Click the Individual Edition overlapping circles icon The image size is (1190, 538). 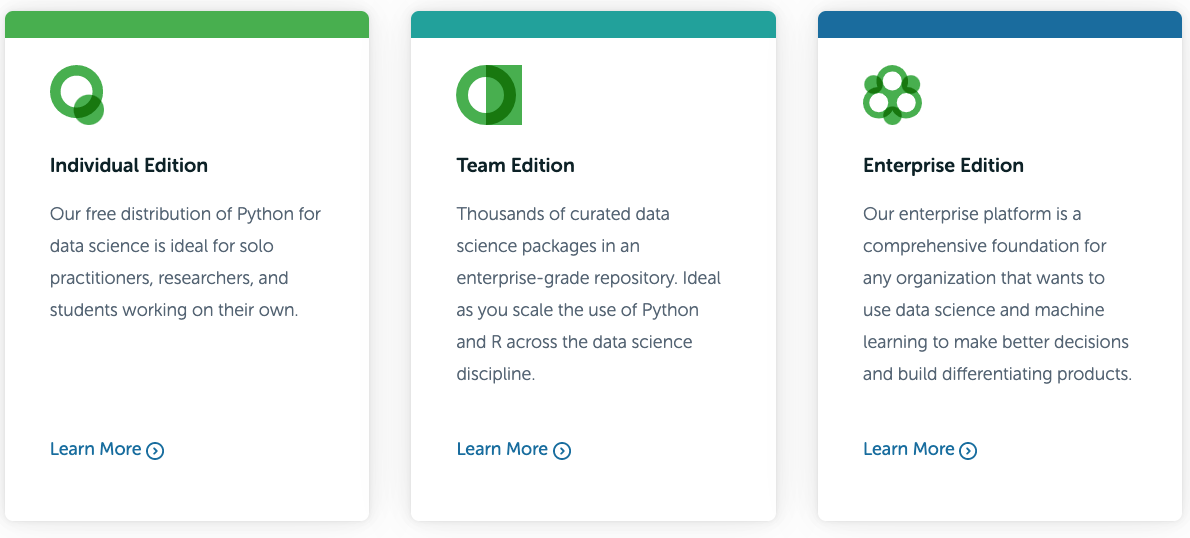[77, 95]
